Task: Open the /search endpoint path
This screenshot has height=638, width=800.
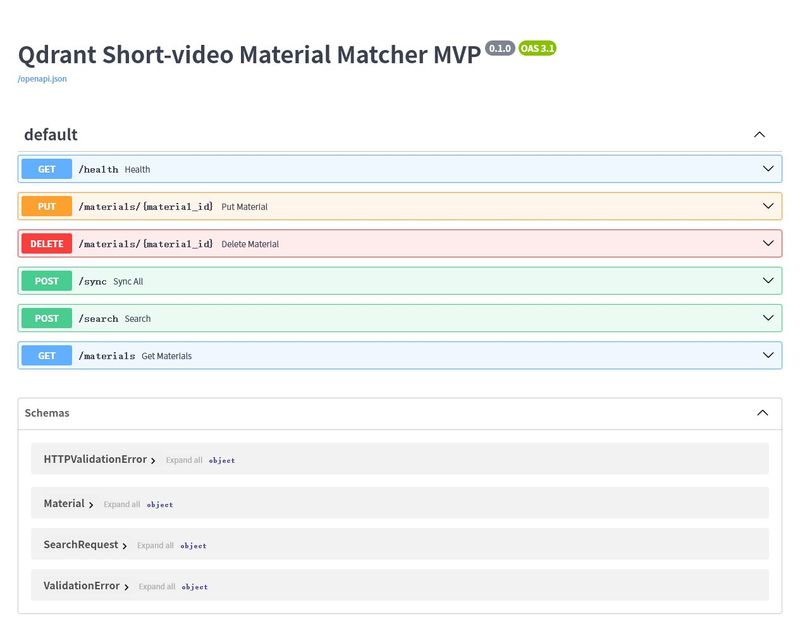Action: point(98,318)
